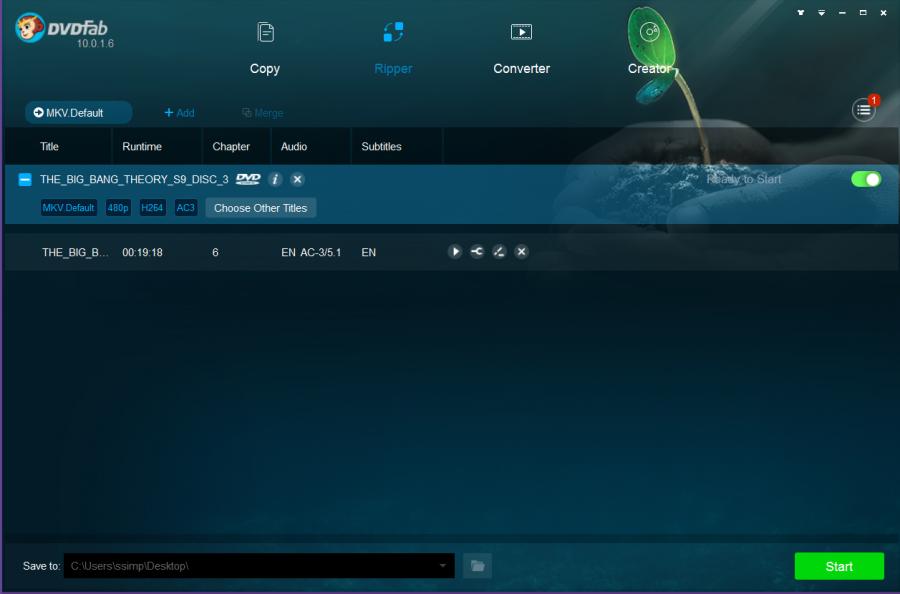This screenshot has width=900, height=594.
Task: Click the Audio column header
Action: coord(294,146)
